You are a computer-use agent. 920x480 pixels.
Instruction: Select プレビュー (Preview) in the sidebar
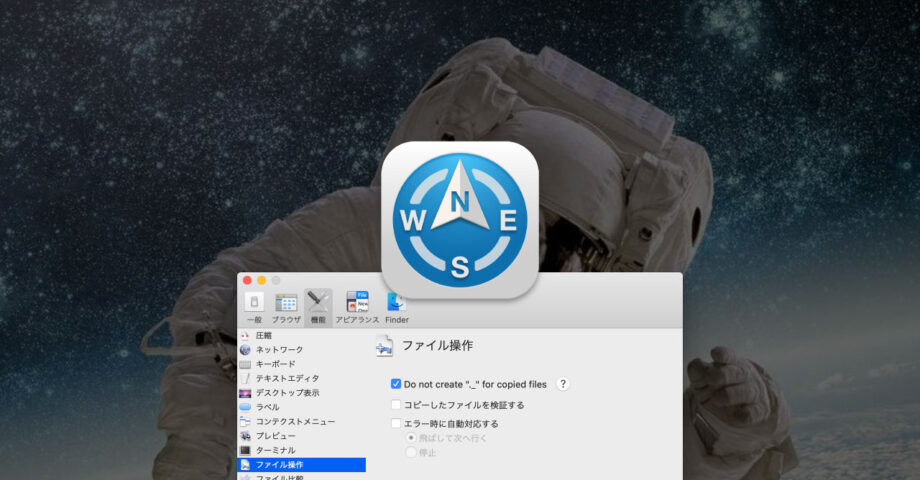coord(275,436)
